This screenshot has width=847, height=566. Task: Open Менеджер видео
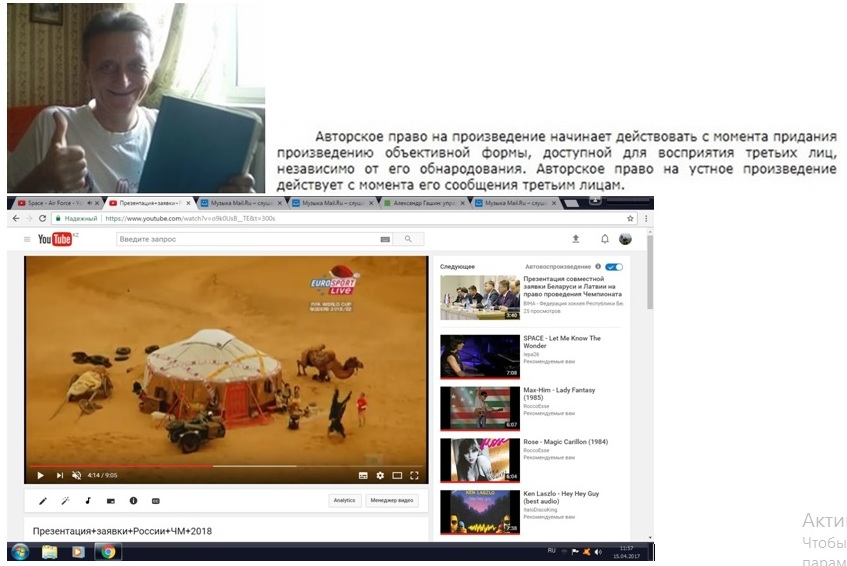pos(392,501)
